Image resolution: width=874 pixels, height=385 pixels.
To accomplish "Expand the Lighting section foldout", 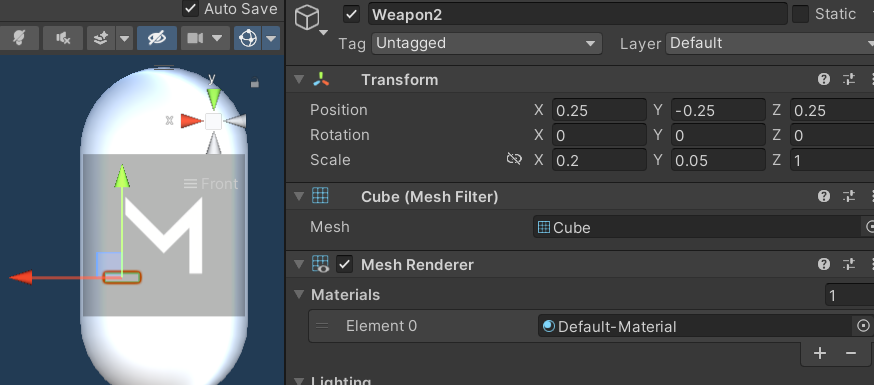I will (299, 383).
